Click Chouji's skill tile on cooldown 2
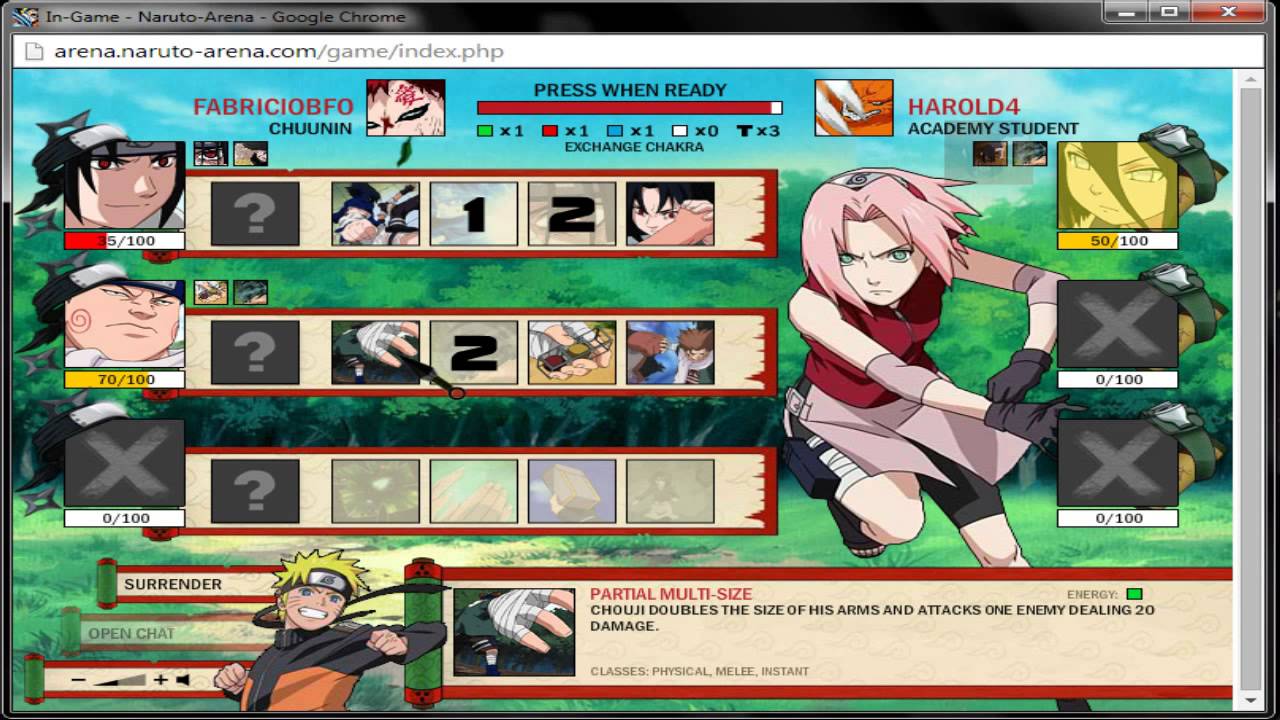Screen dimensions: 1280x720 click(474, 352)
